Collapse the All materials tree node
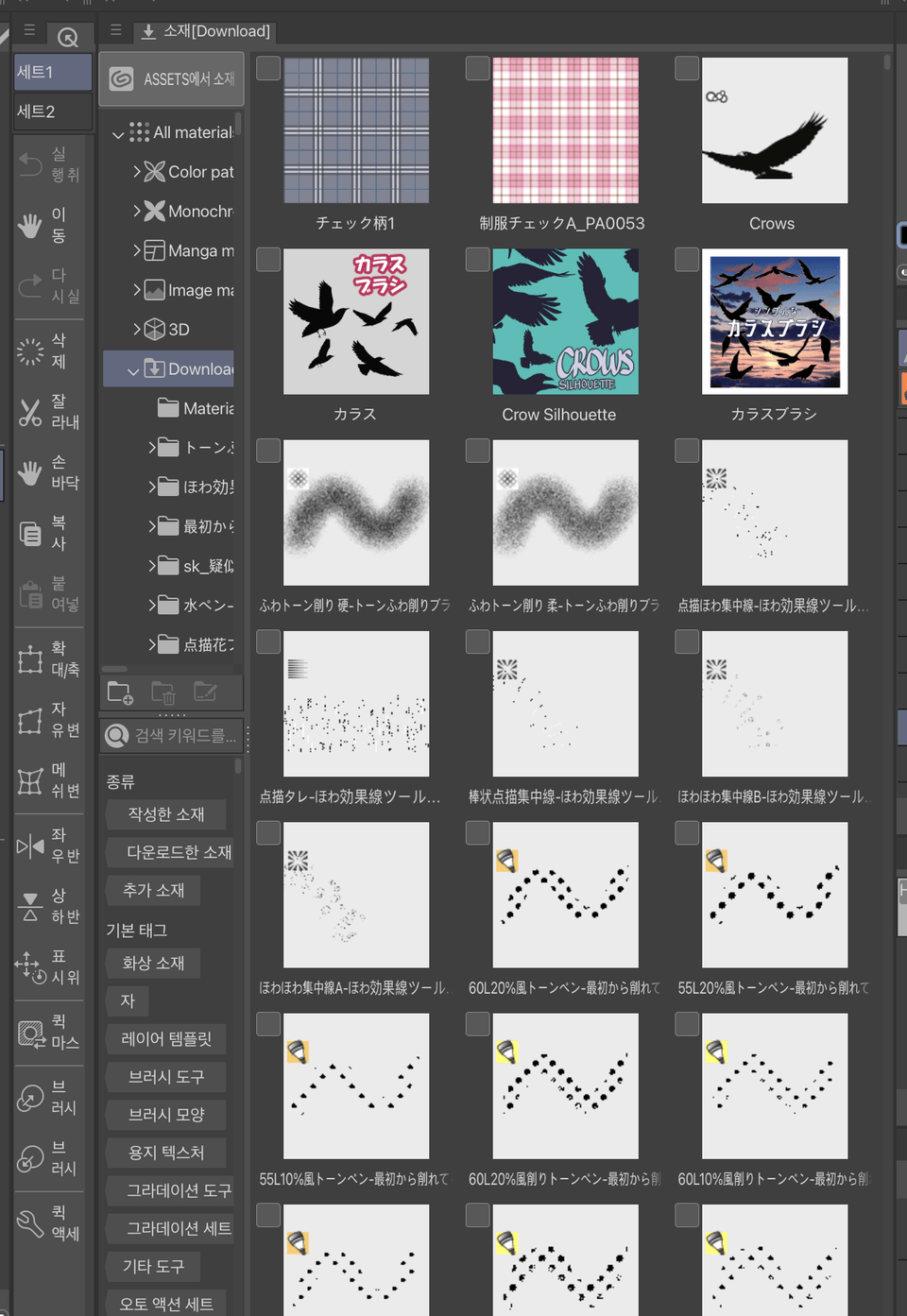 (118, 134)
